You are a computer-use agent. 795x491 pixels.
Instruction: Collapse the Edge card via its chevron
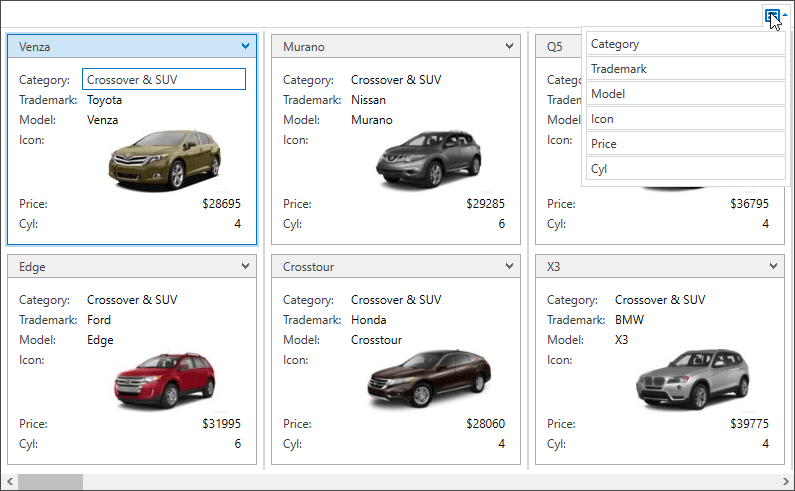245,266
